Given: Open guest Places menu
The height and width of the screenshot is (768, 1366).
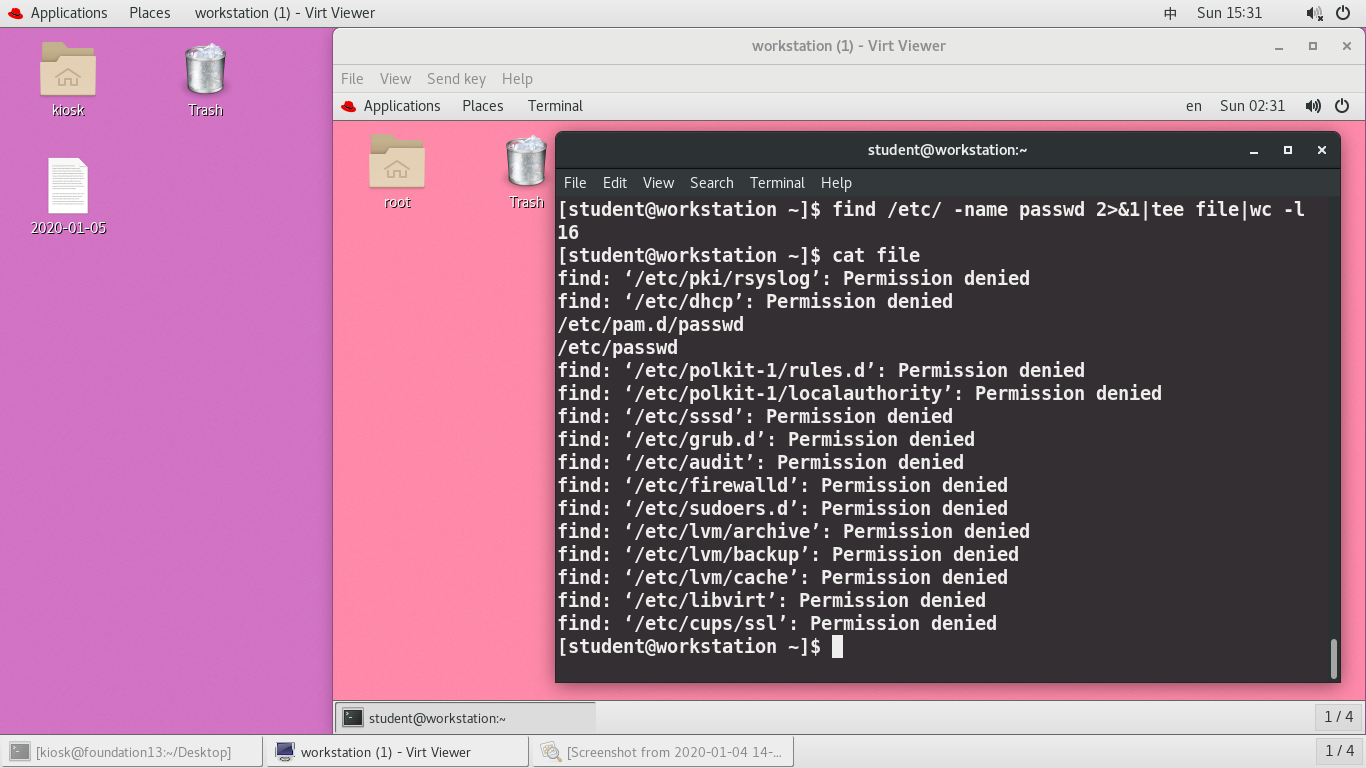Looking at the screenshot, I should coord(483,106).
